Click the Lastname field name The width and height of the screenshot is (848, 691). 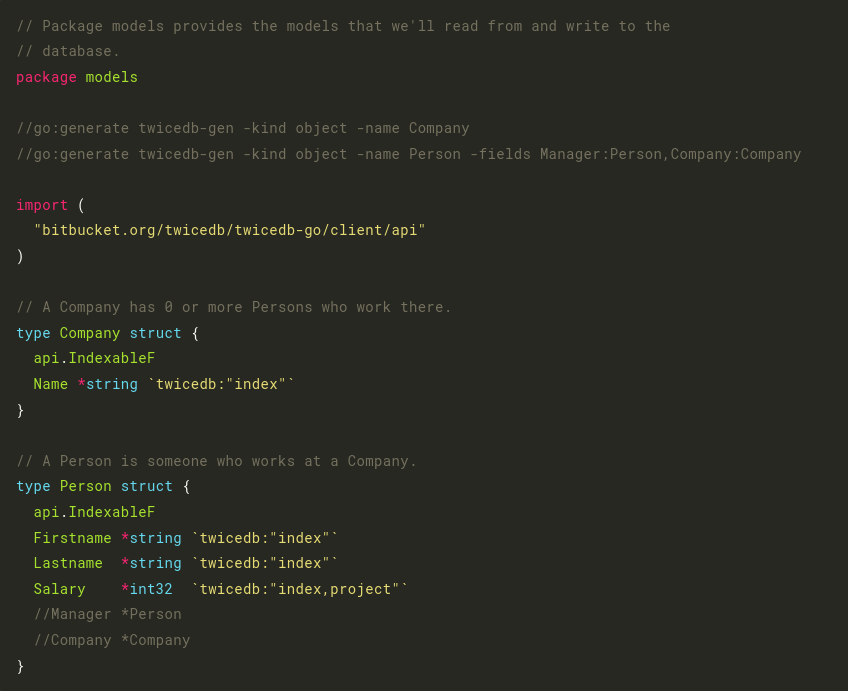[x=68, y=563]
